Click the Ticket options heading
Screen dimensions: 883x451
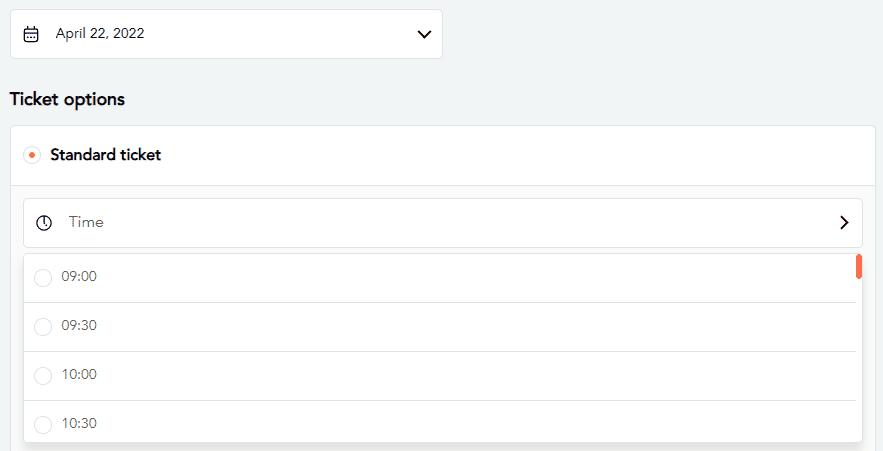[67, 100]
